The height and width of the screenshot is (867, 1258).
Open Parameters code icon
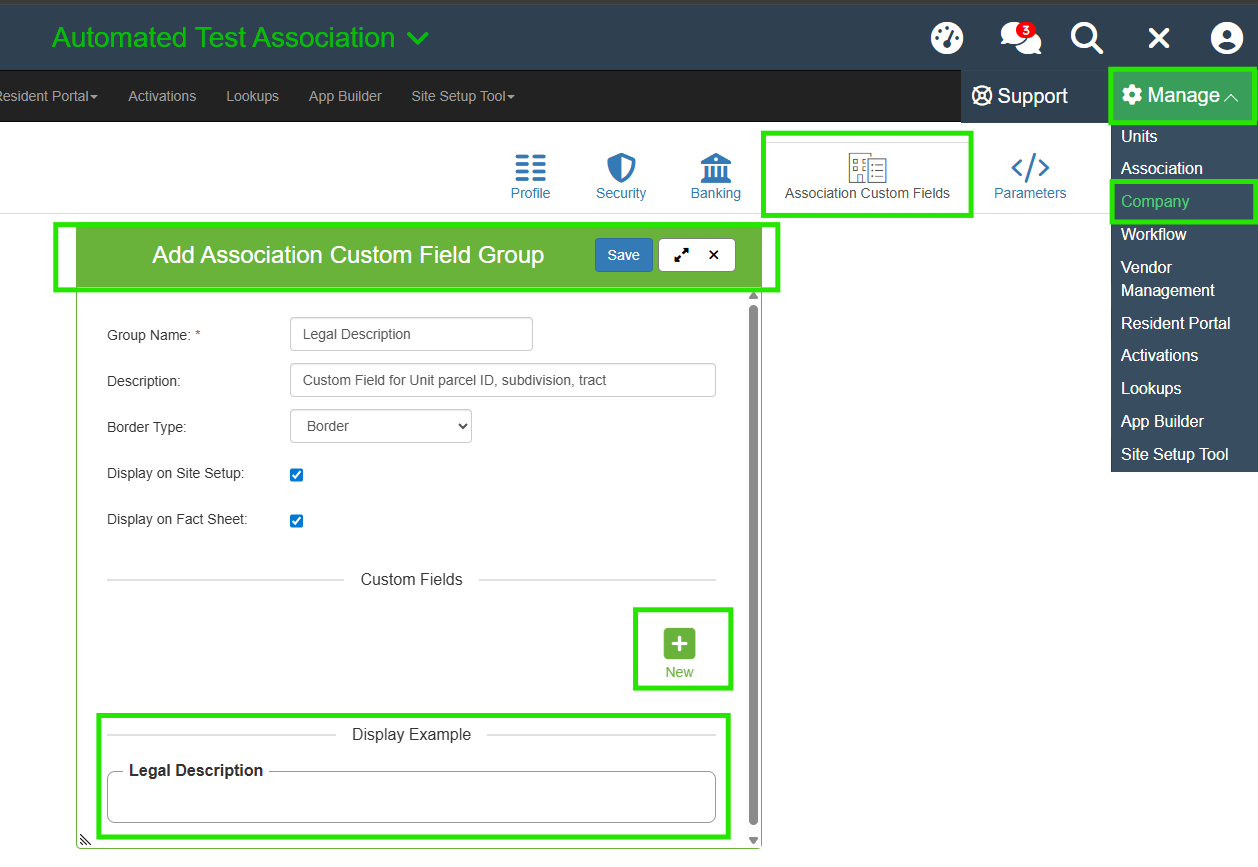(1030, 176)
